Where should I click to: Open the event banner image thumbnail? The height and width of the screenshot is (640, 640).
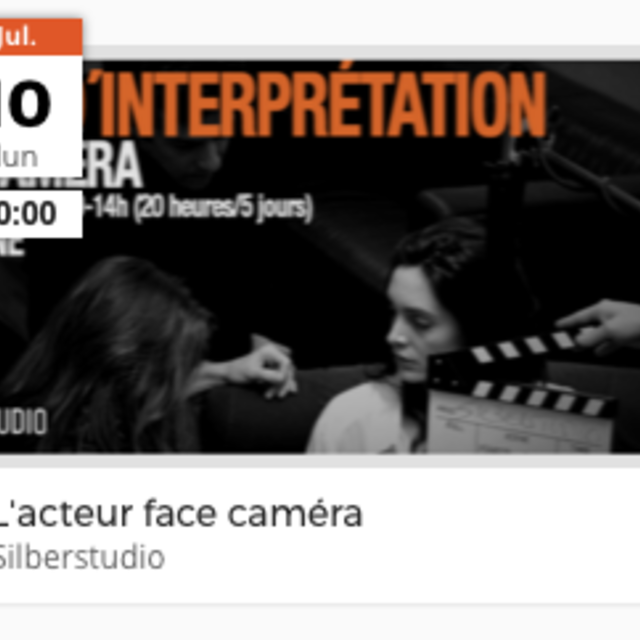(x=320, y=257)
